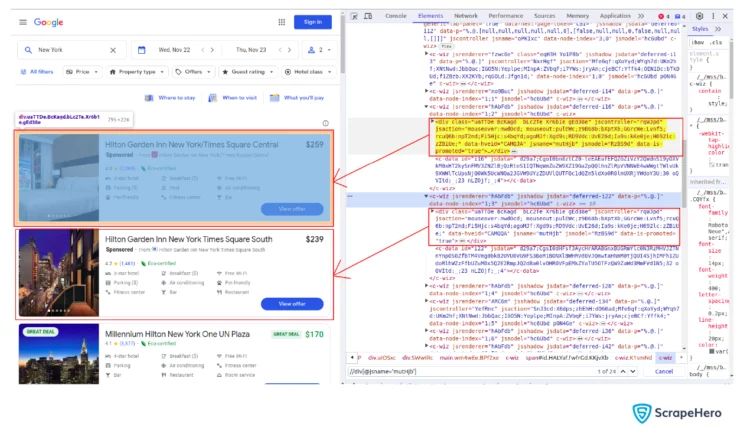Toggle DevTools device toolbar
Screen dimensions: 744x437
click(368, 16)
